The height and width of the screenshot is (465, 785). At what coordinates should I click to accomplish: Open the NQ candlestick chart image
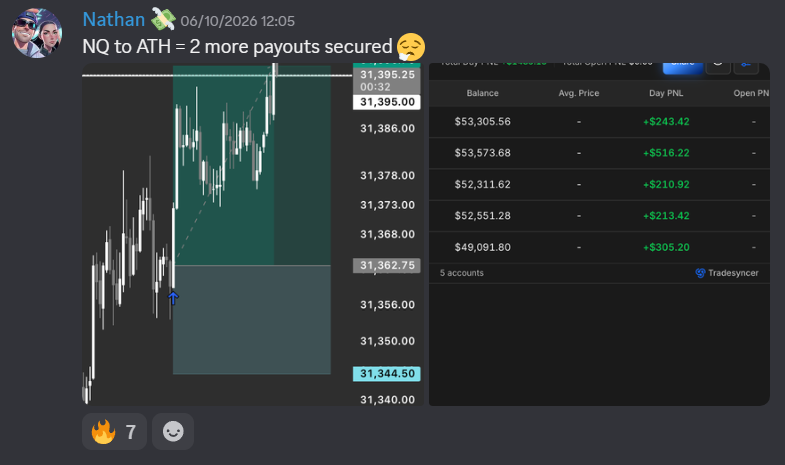click(253, 234)
